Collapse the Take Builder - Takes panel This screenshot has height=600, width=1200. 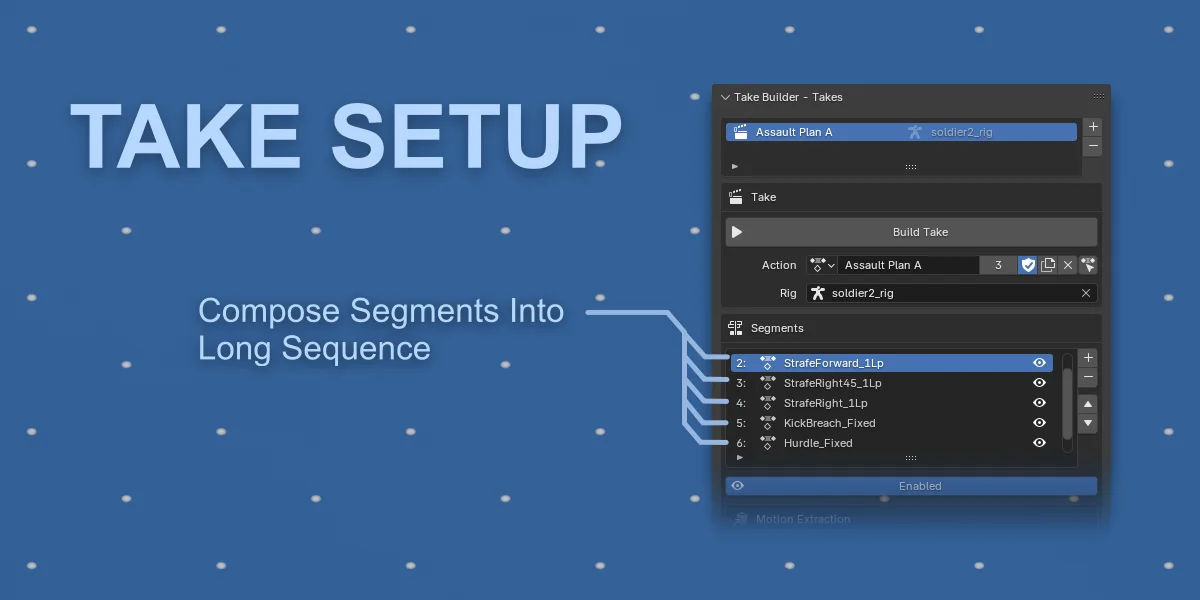click(x=723, y=97)
